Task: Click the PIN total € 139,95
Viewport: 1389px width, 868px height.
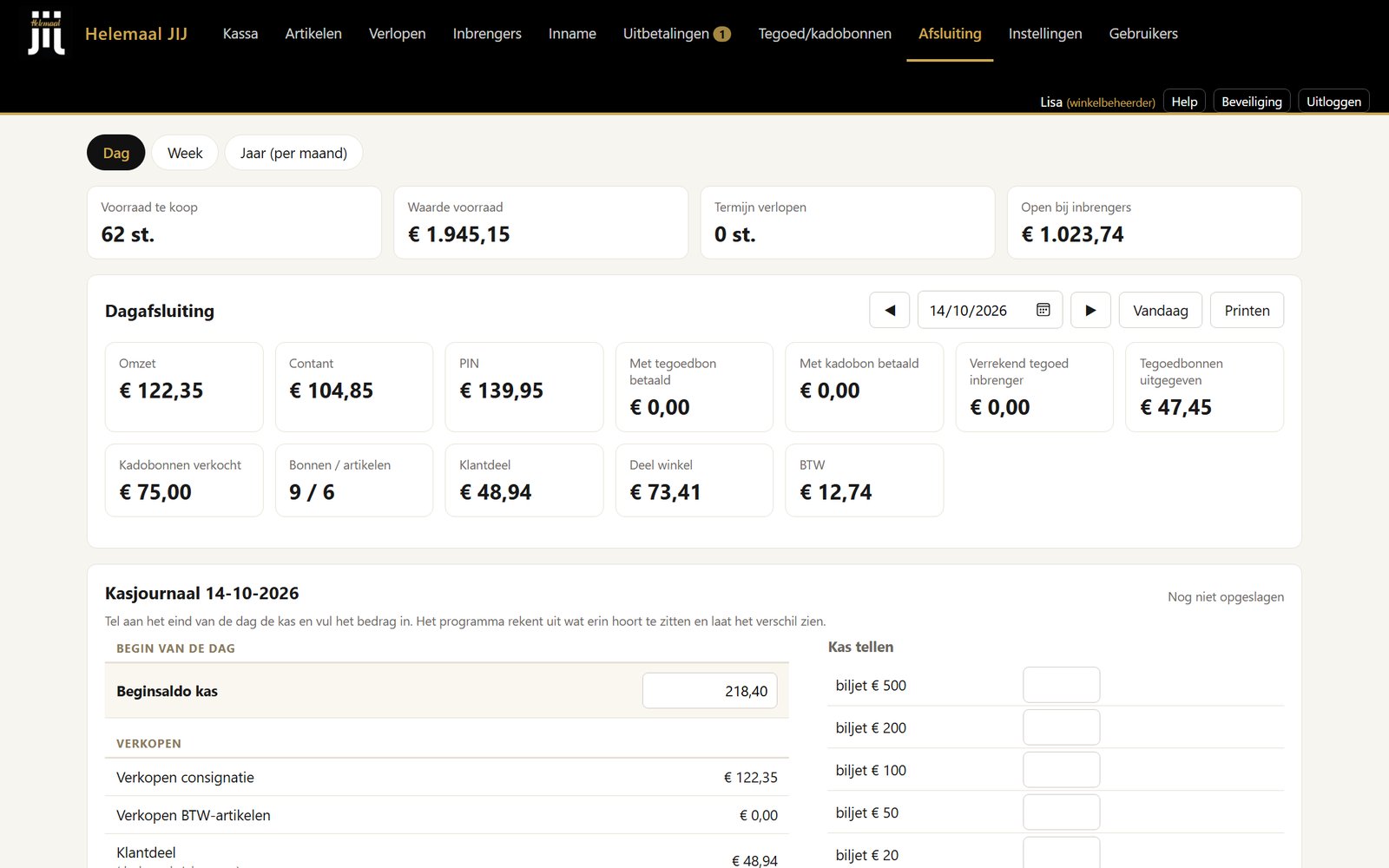Action: [x=501, y=391]
